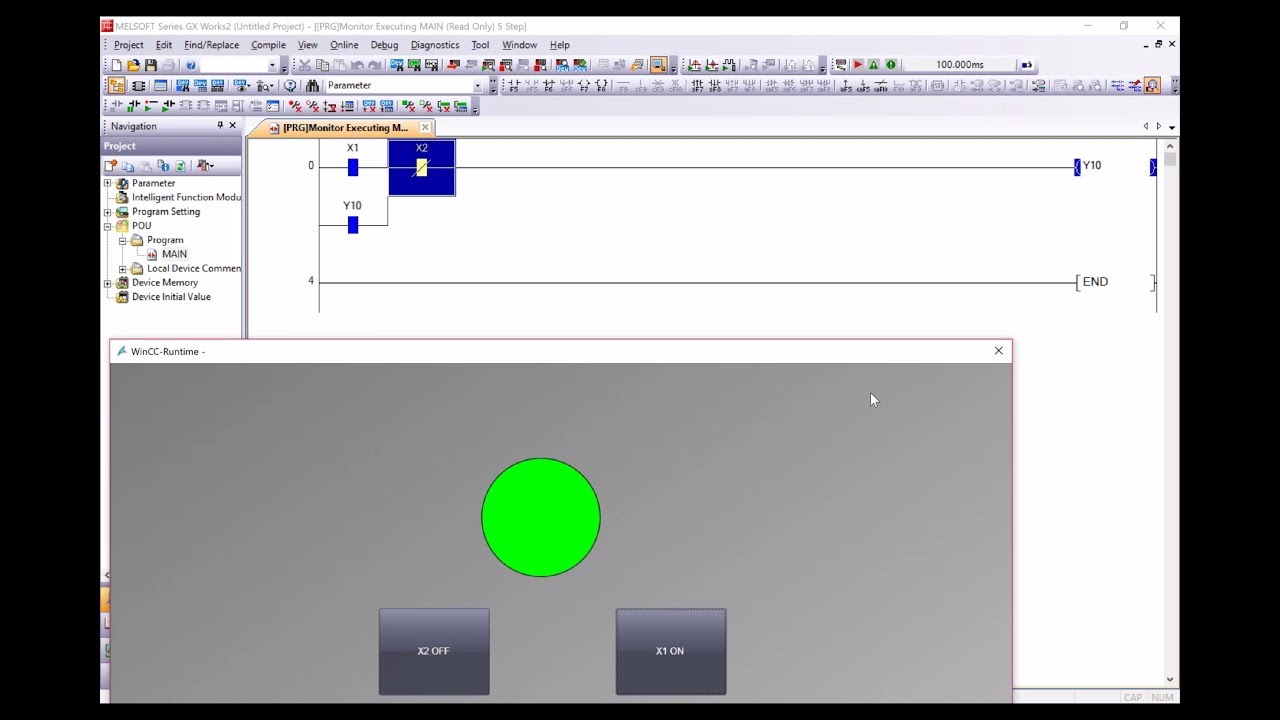1280x720 pixels.
Task: Click the green circle status icon
Action: tap(891, 65)
